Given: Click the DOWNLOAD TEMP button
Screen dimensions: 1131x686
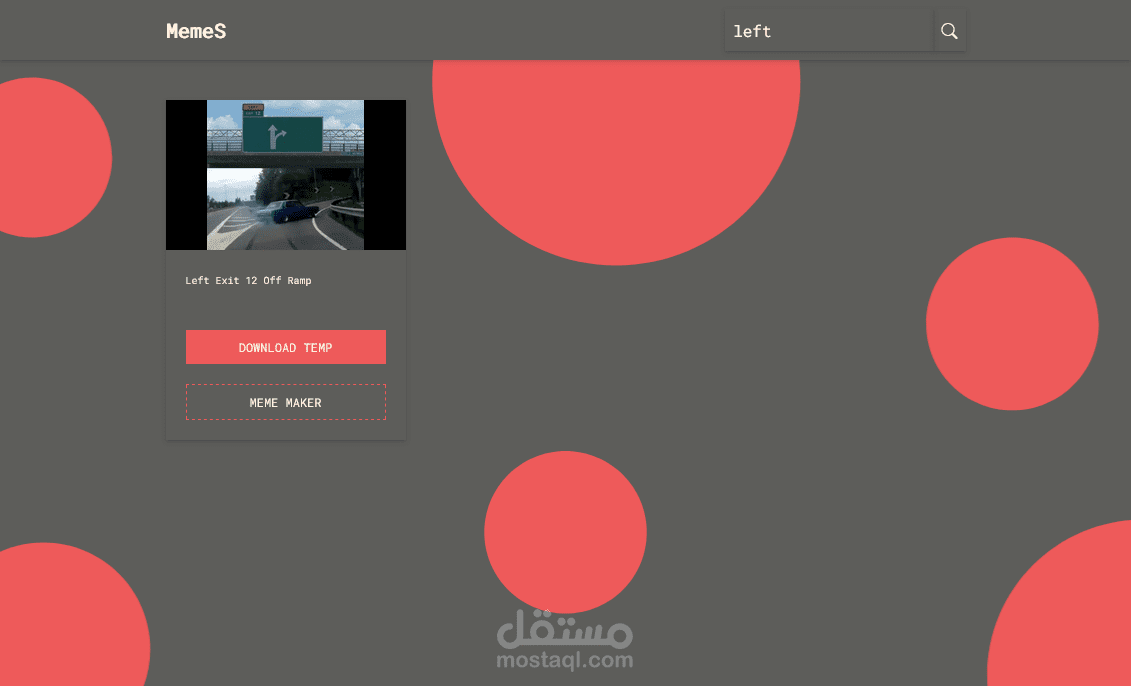Looking at the screenshot, I should [286, 347].
